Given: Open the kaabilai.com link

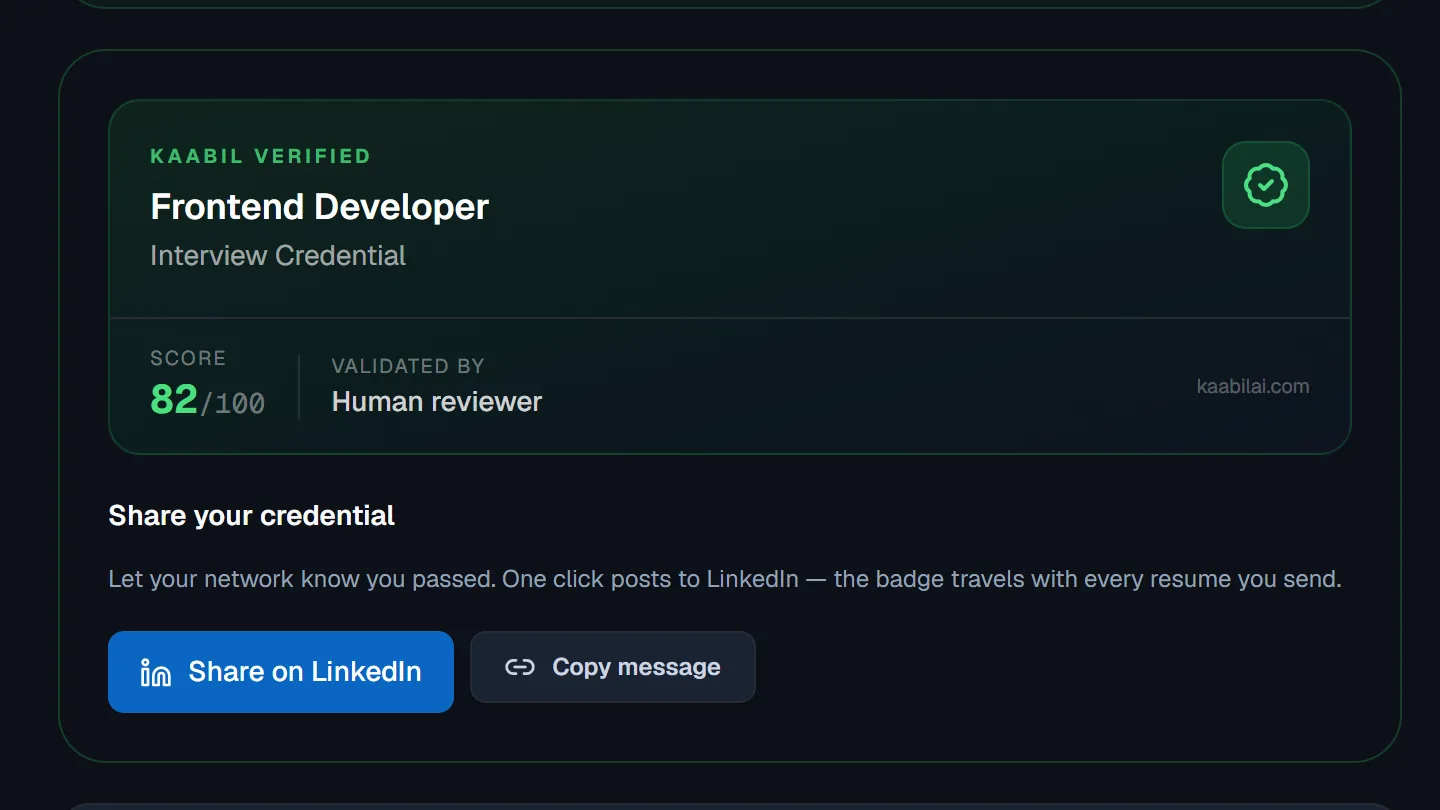Looking at the screenshot, I should (1253, 386).
